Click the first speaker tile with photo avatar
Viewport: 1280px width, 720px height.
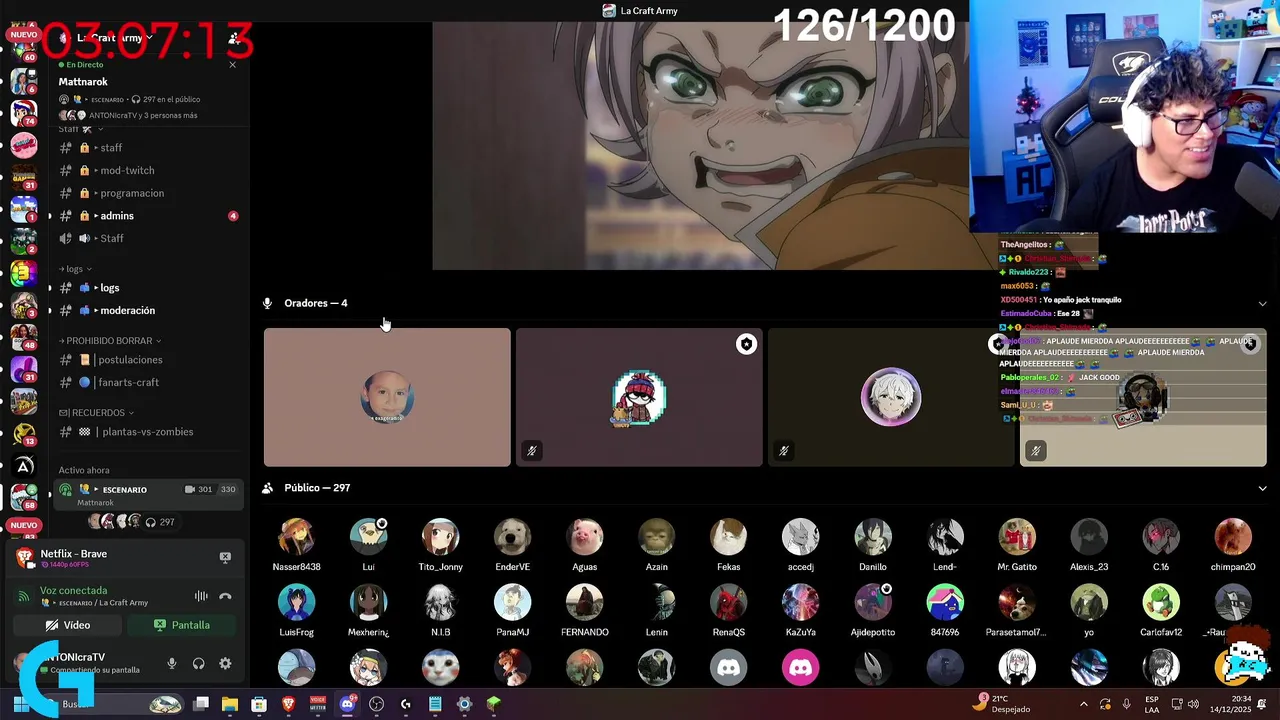[387, 397]
